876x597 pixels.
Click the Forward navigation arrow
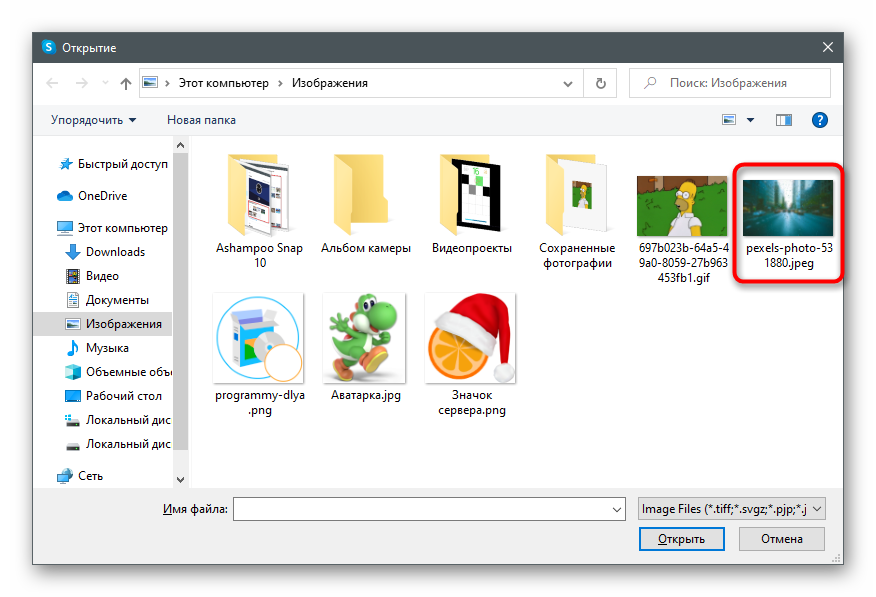pos(82,83)
